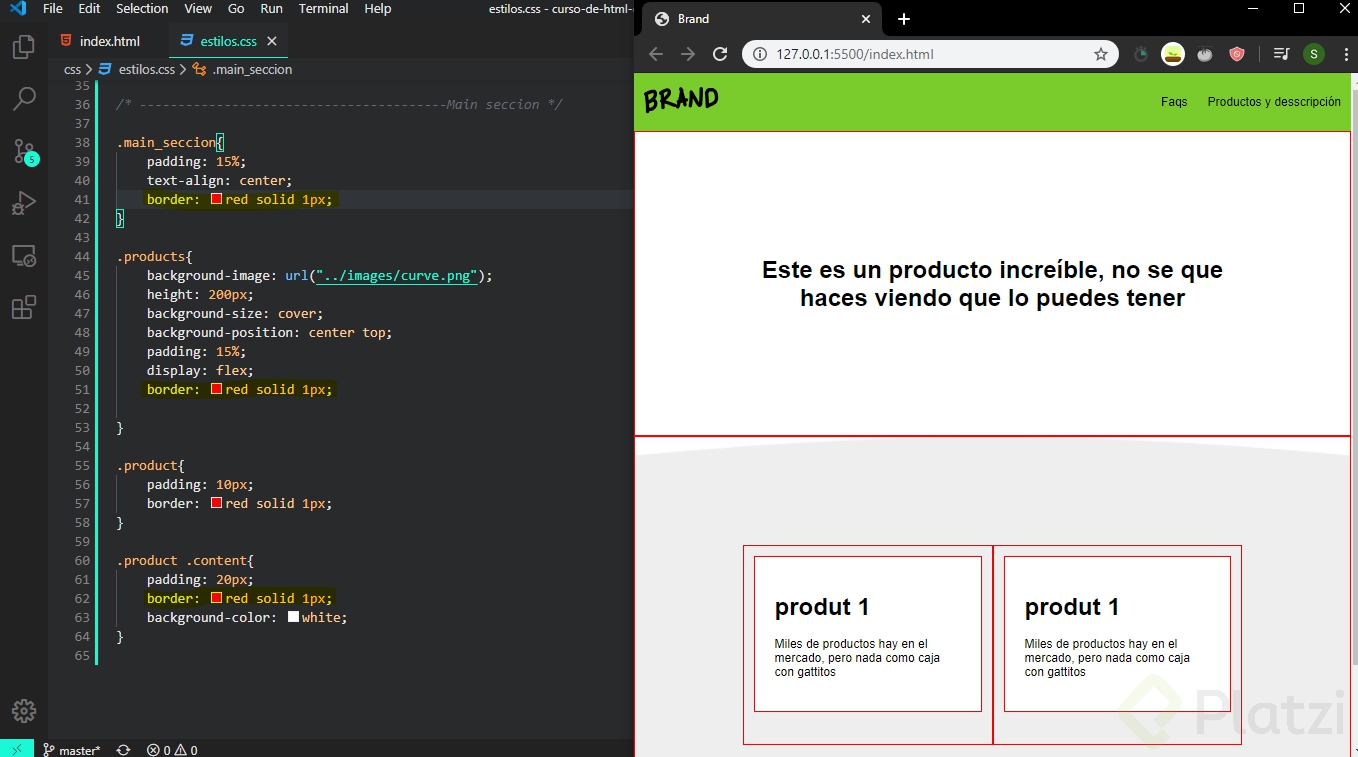Bookmark this page with the star icon

pos(1101,54)
